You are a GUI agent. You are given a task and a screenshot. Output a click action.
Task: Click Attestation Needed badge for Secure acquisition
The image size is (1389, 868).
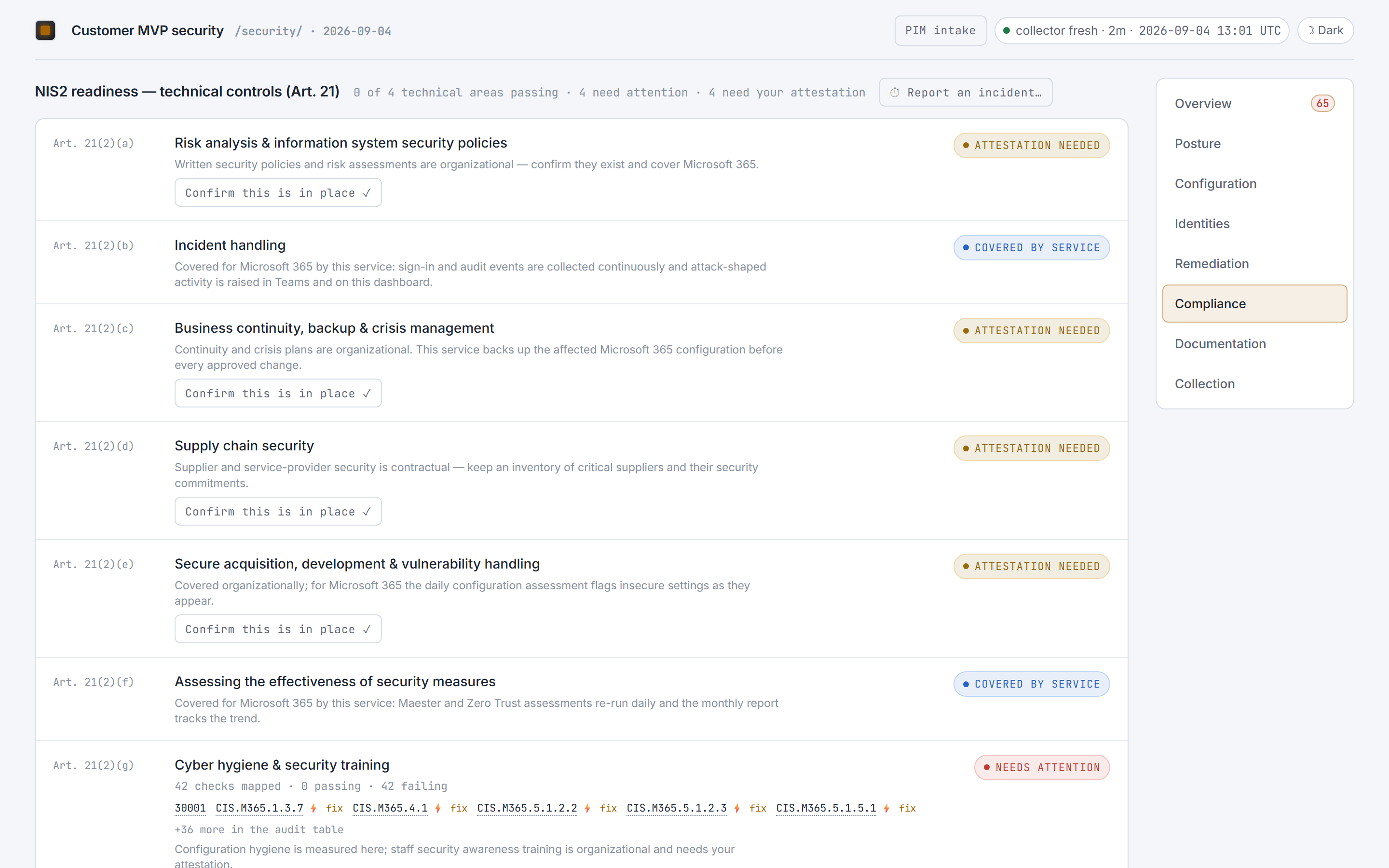(1032, 566)
